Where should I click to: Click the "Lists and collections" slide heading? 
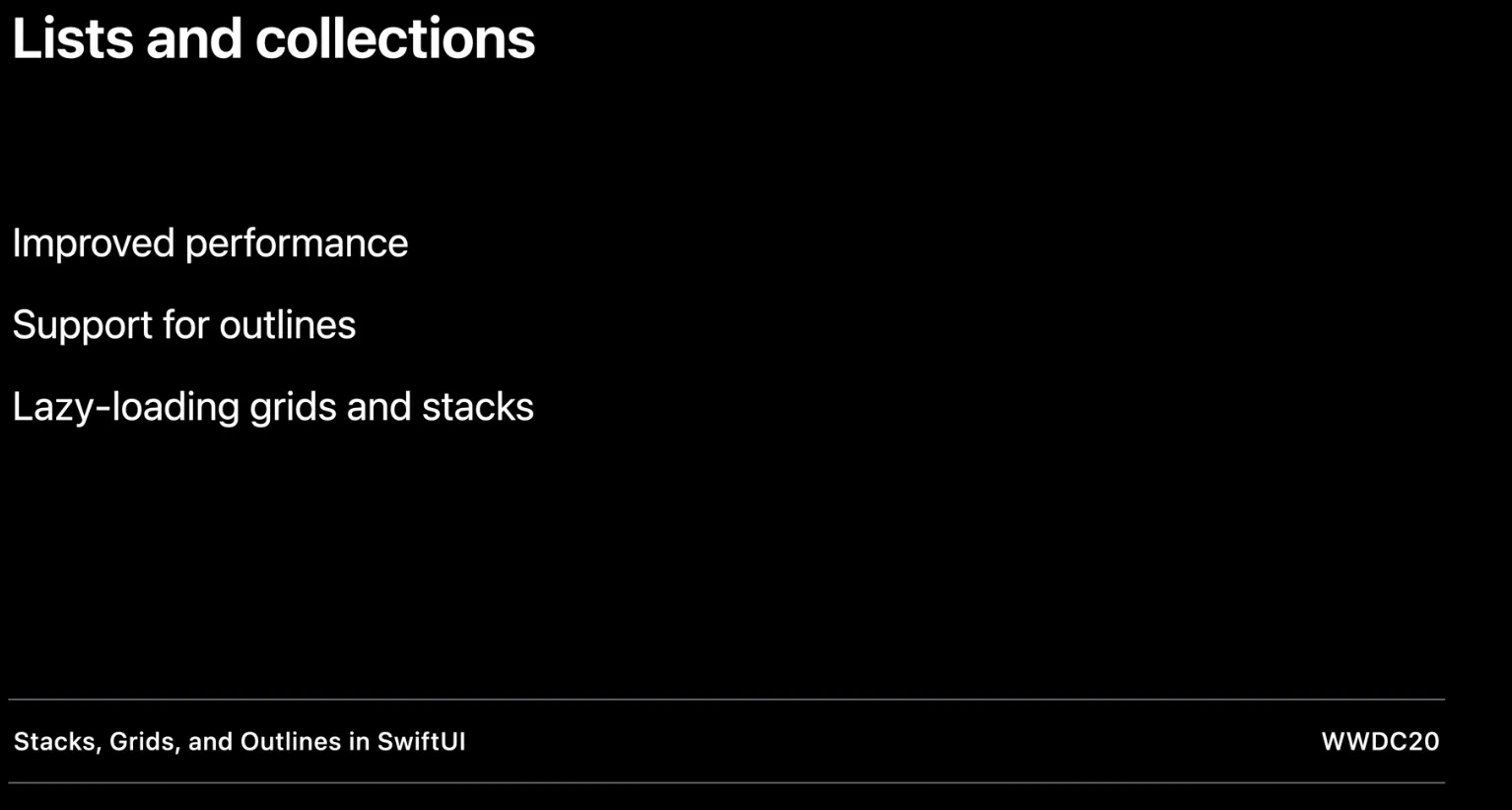(273, 39)
